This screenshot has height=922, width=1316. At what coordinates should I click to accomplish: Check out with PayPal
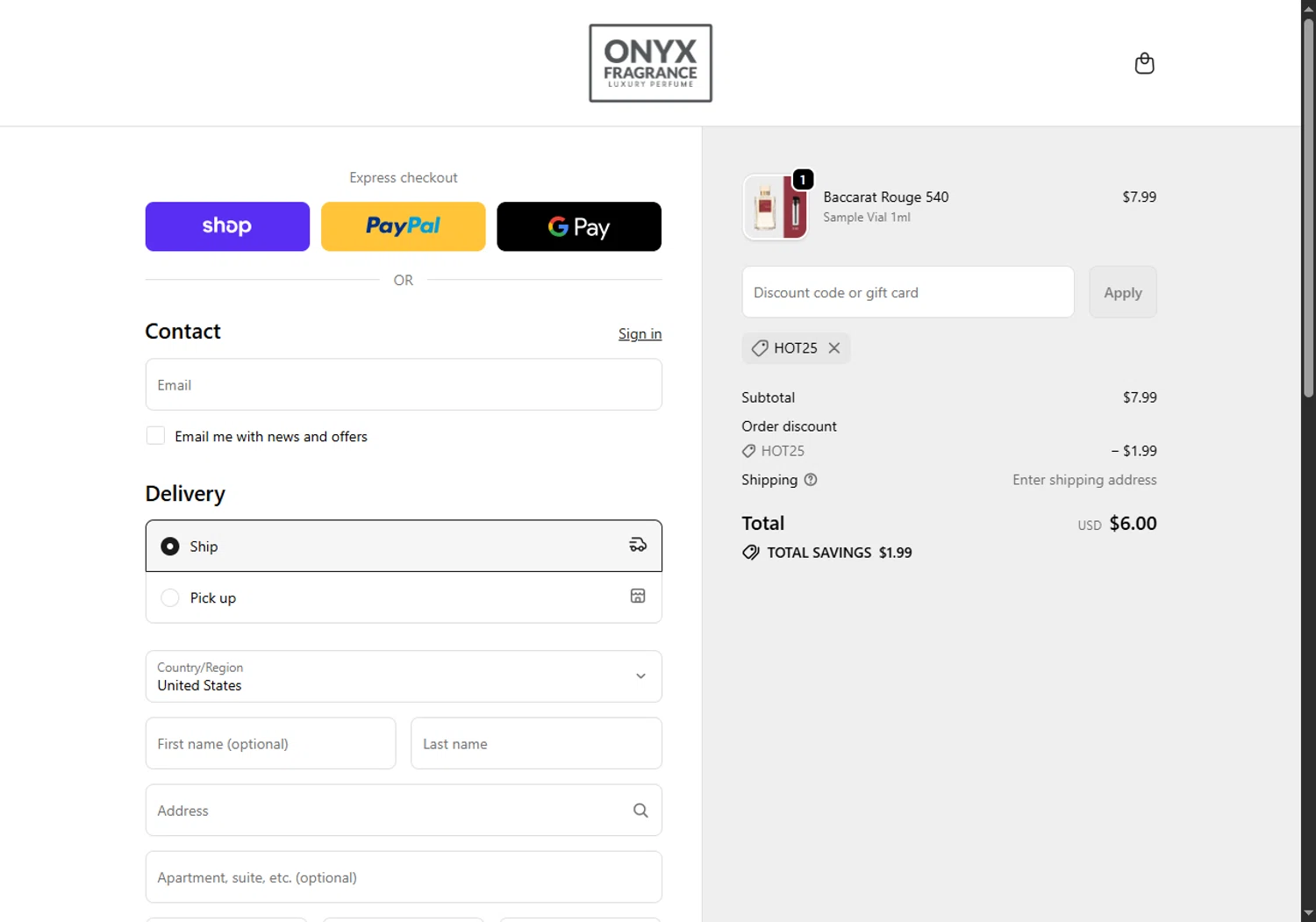pyautogui.click(x=403, y=226)
